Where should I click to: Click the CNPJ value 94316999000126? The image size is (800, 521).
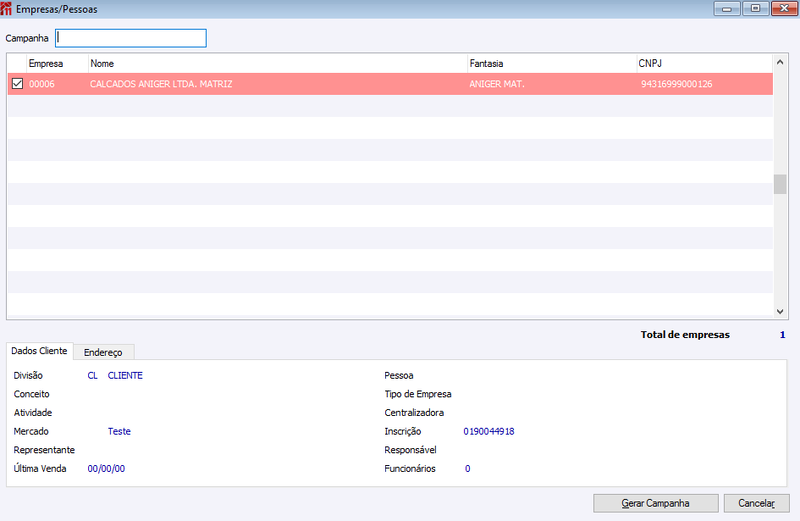[x=677, y=84]
